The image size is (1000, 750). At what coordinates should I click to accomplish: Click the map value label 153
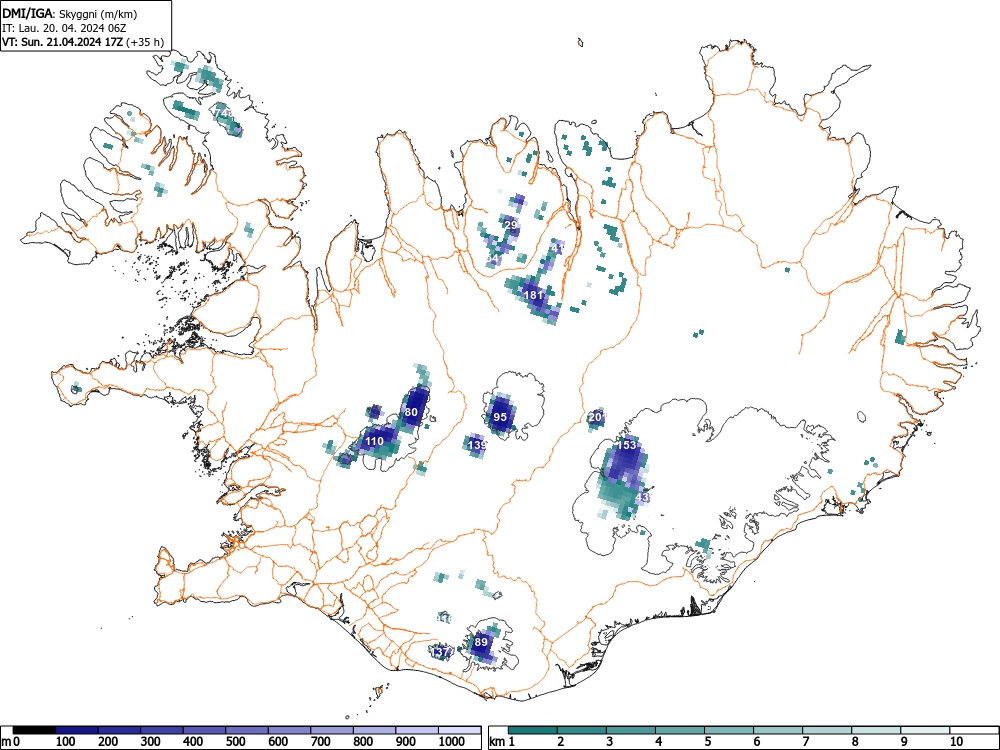pos(627,445)
